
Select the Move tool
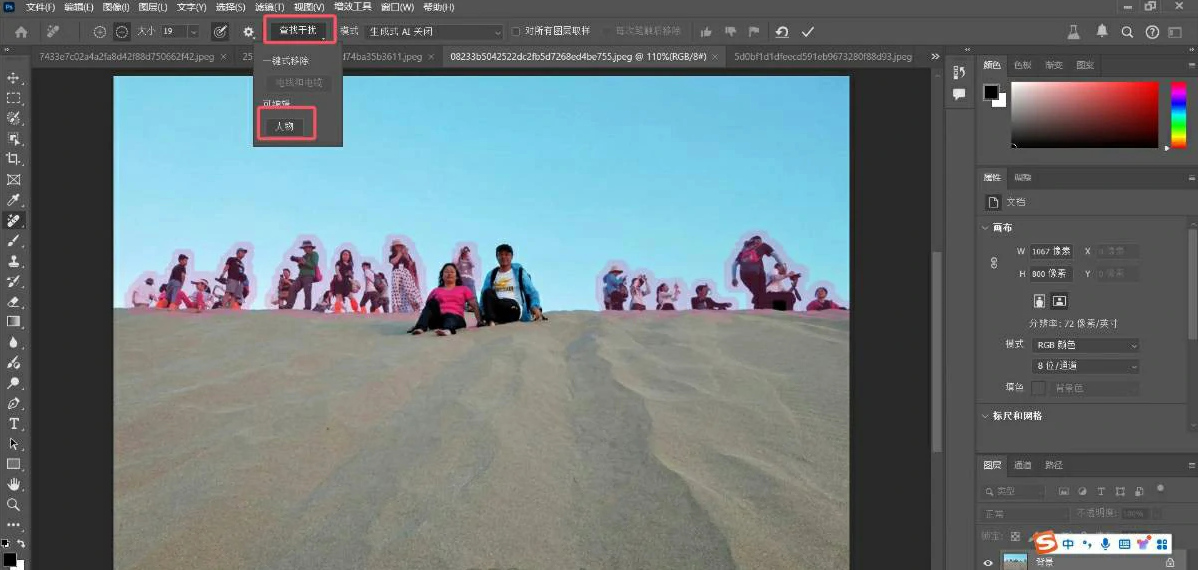[x=13, y=77]
